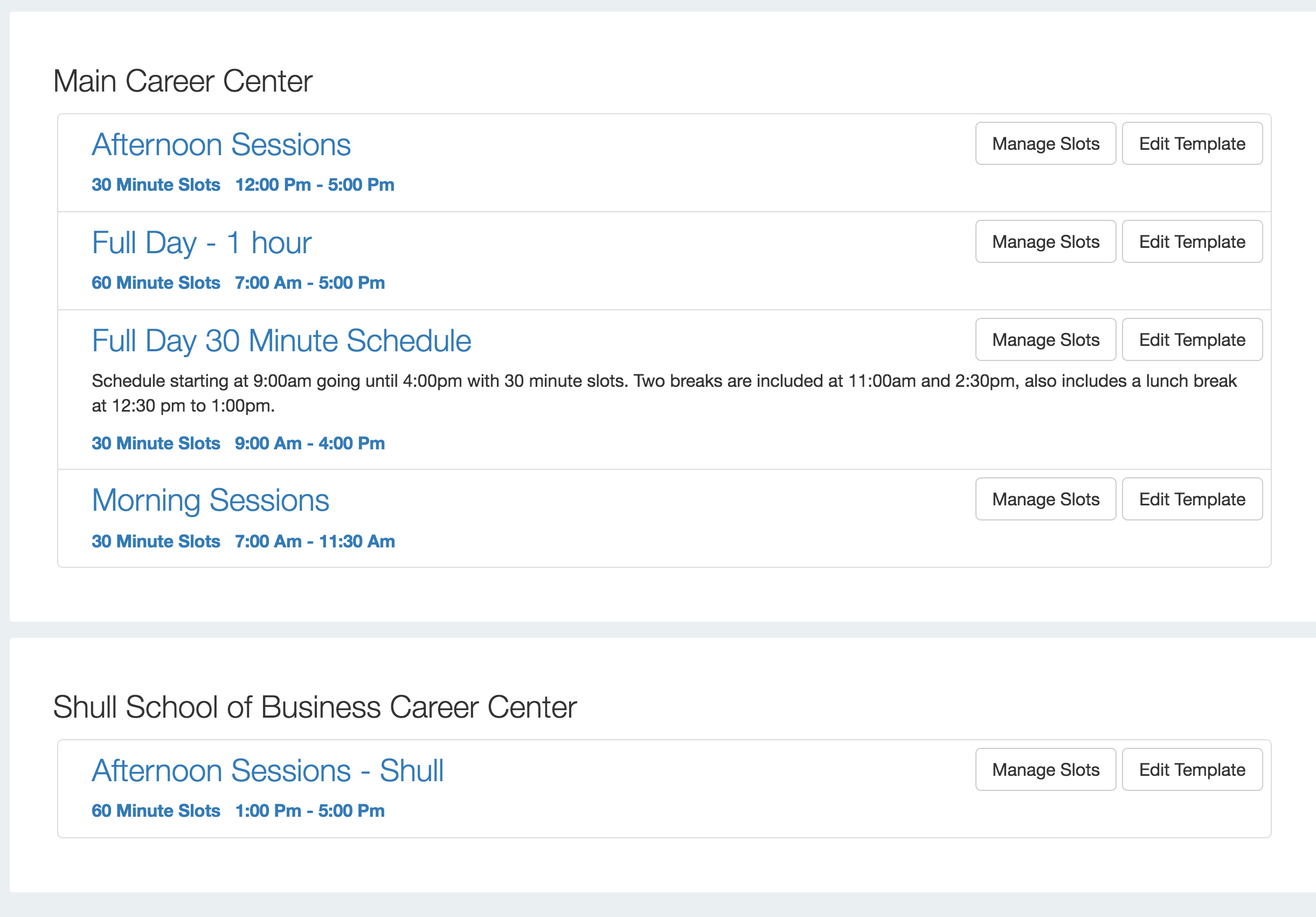Edit Template for Full Day 30 Minute Schedule
Screen dimensions: 1316x917
click(1192, 339)
